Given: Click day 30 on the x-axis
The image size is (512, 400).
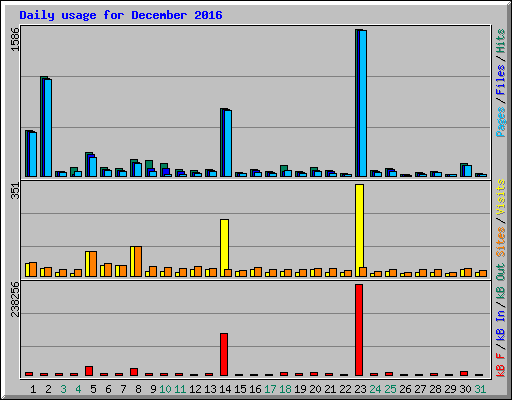Looking at the screenshot, I should (465, 389).
